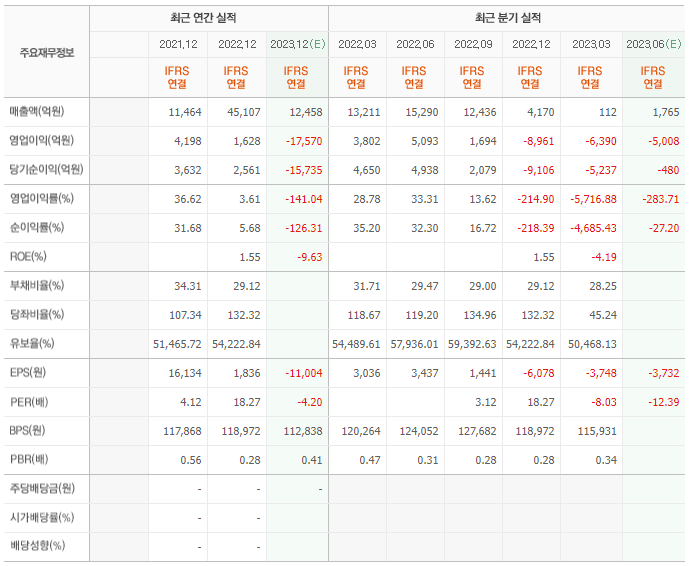Screen dimensions: 691x566
Task: Click the 2021.12 annual column header
Action: click(178, 45)
